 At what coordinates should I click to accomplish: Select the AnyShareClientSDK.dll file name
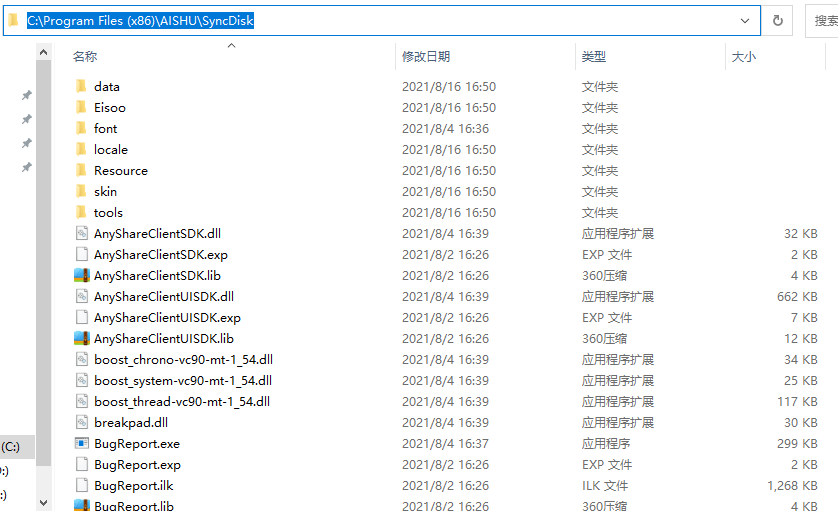[x=157, y=233]
